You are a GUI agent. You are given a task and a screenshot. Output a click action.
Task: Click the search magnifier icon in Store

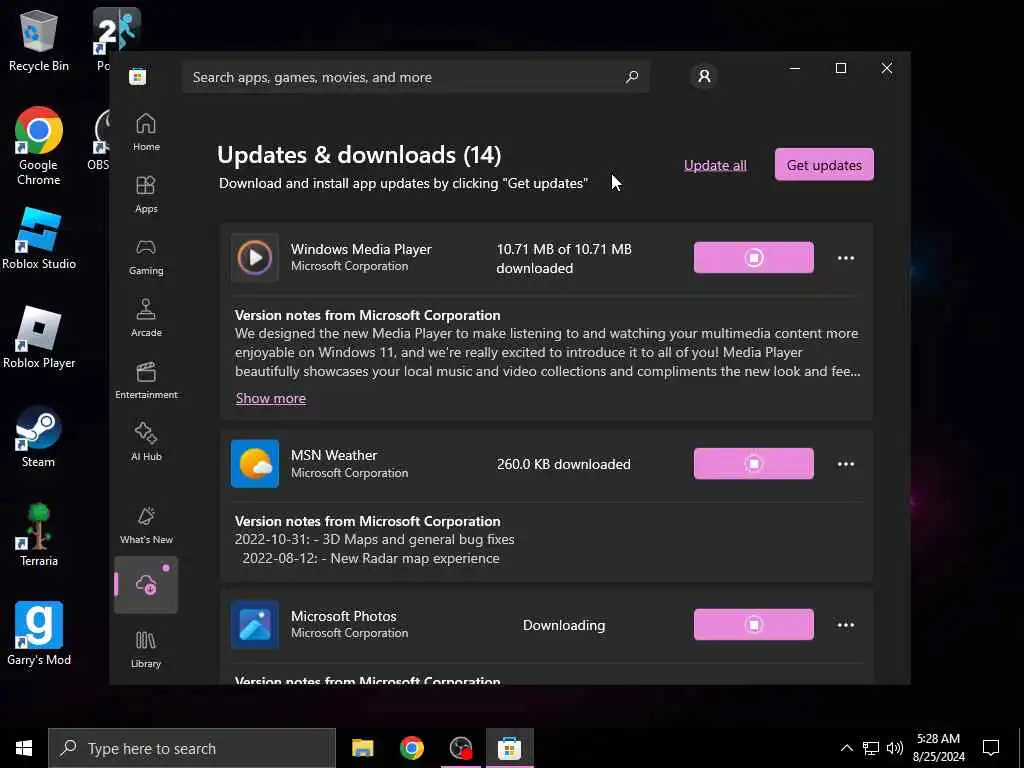pyautogui.click(x=632, y=77)
